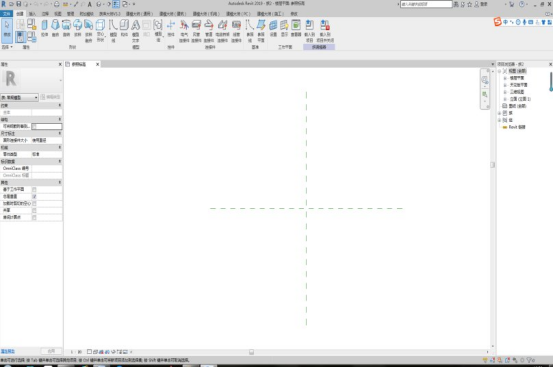Image resolution: width=554 pixels, height=368 pixels.
Task: Click Load into Project and Close
Action: tap(325, 31)
